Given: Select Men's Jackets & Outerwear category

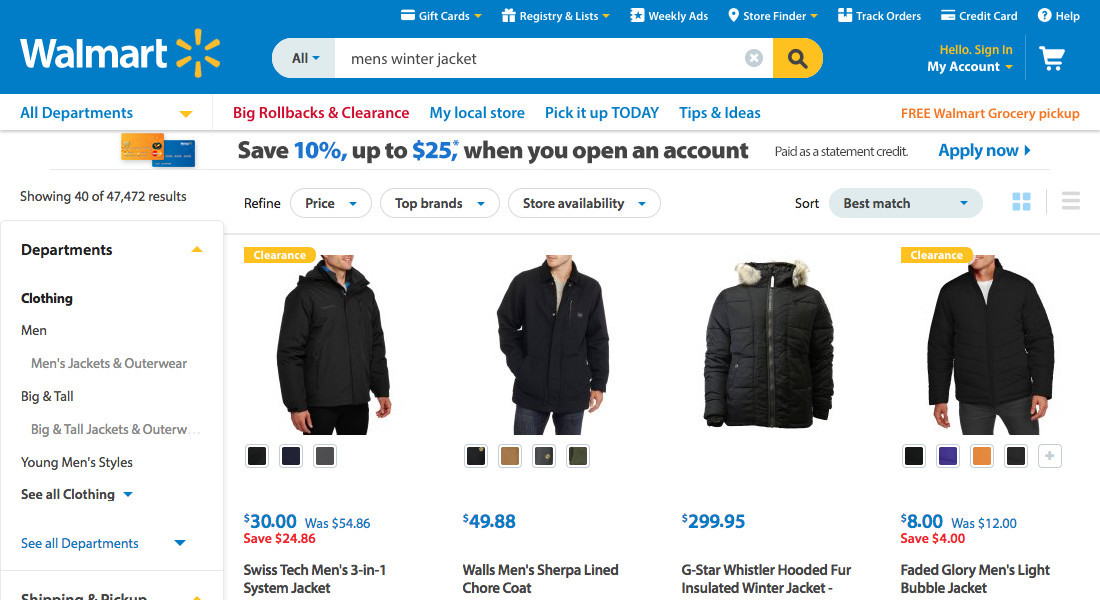Looking at the screenshot, I should tap(109, 363).
